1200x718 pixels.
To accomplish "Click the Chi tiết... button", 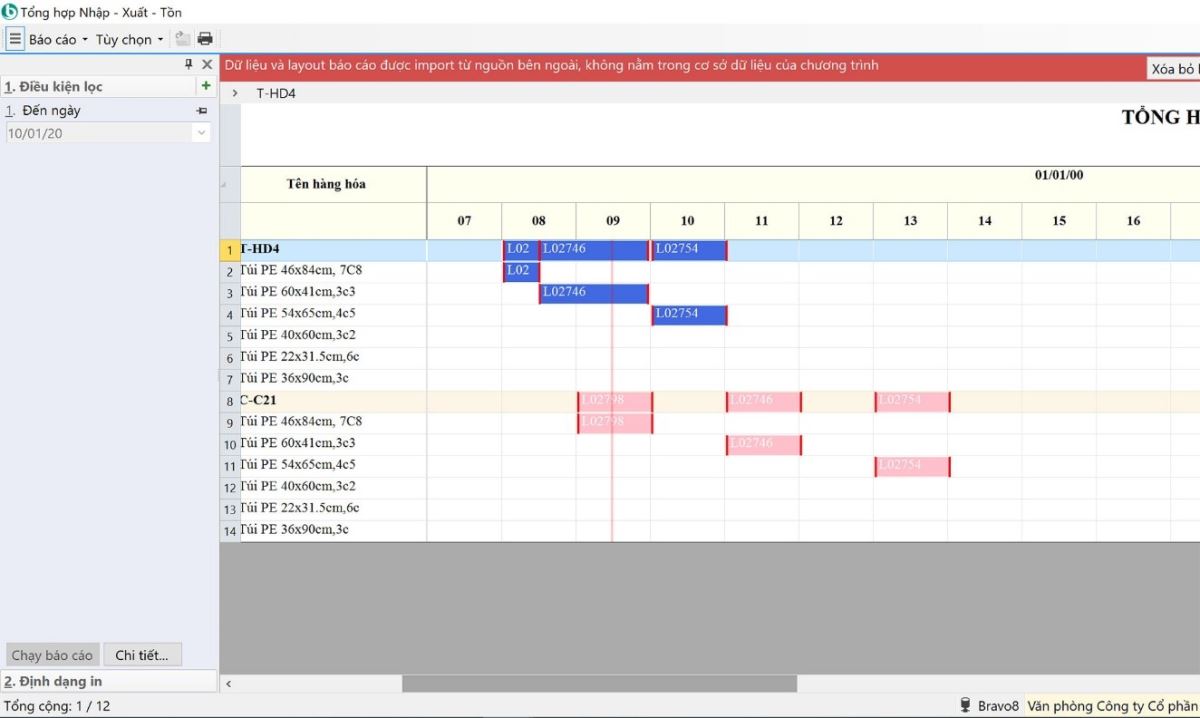I will [142, 656].
